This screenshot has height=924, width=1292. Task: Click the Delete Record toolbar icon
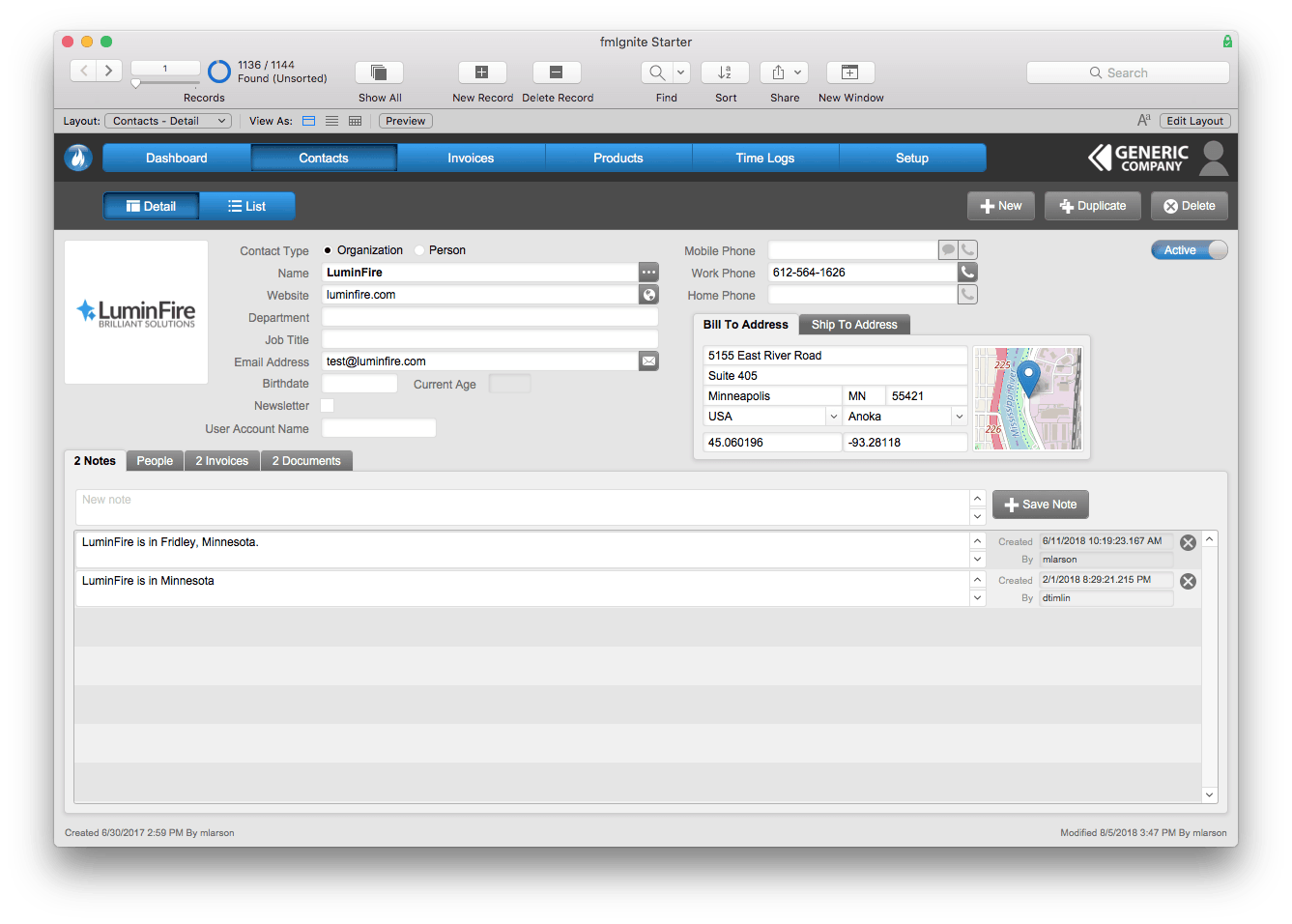point(557,72)
